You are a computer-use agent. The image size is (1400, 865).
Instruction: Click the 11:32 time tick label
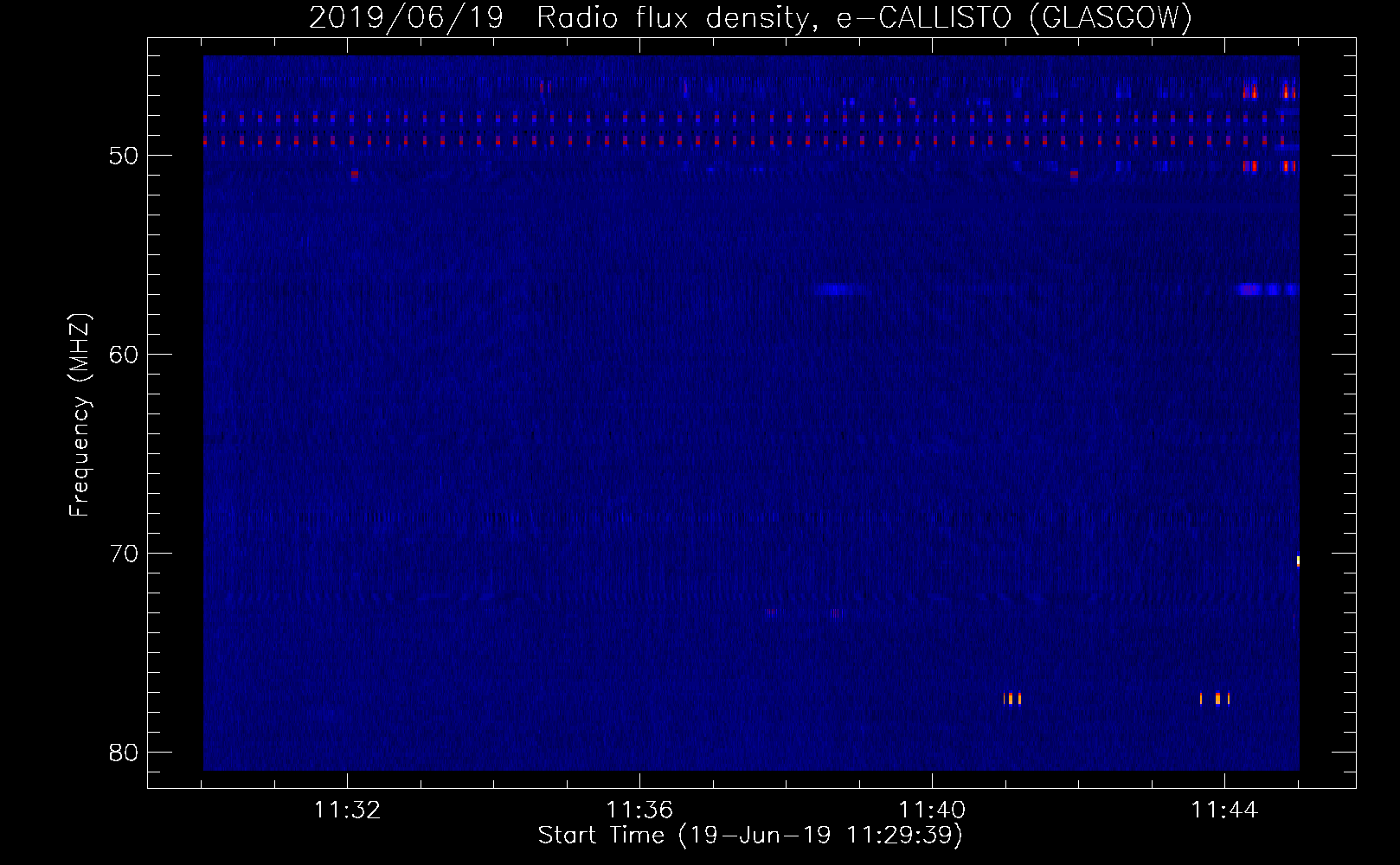[x=347, y=811]
